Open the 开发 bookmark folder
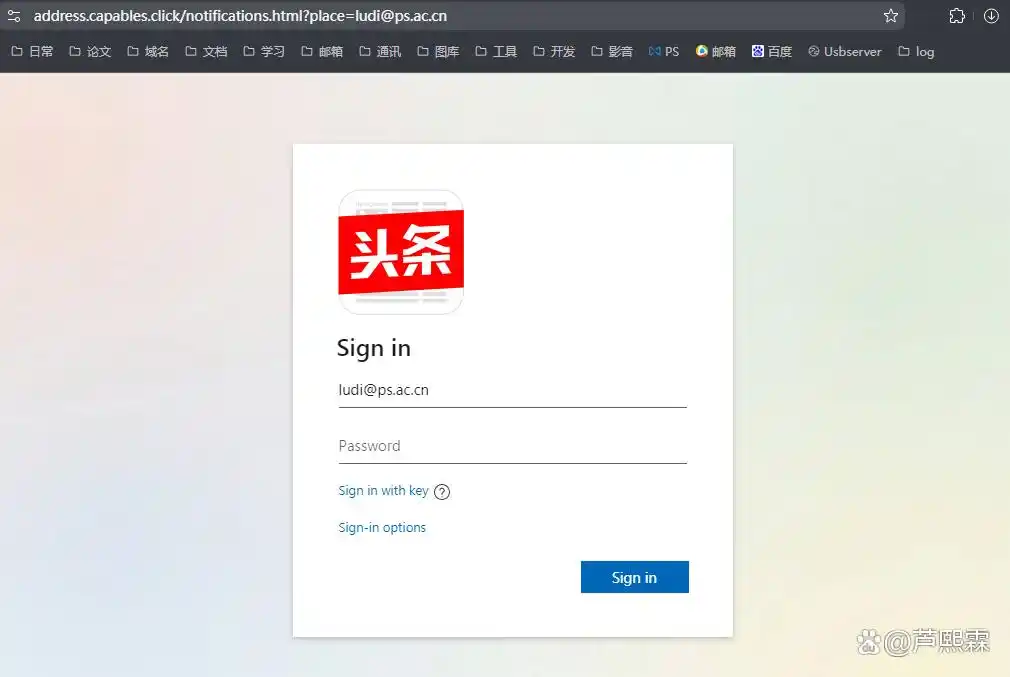This screenshot has height=677, width=1010. click(554, 52)
